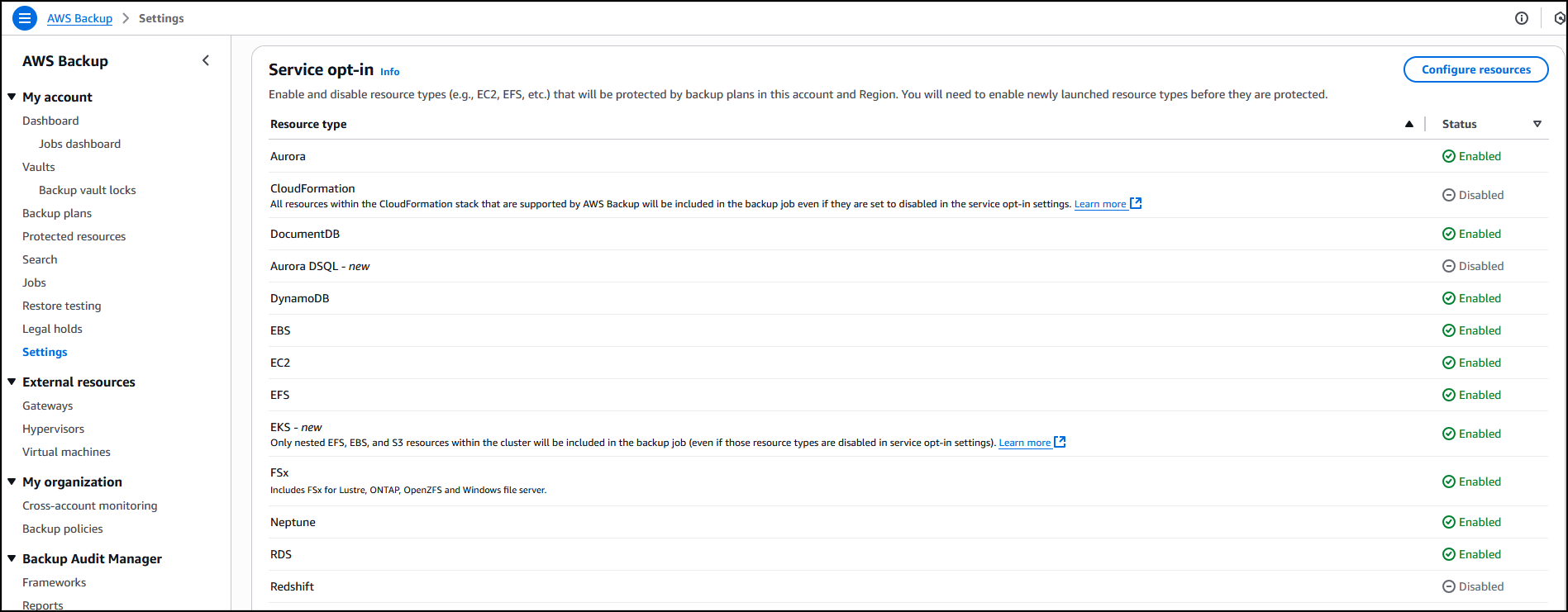Click the AWS Backup sidebar title

65,61
